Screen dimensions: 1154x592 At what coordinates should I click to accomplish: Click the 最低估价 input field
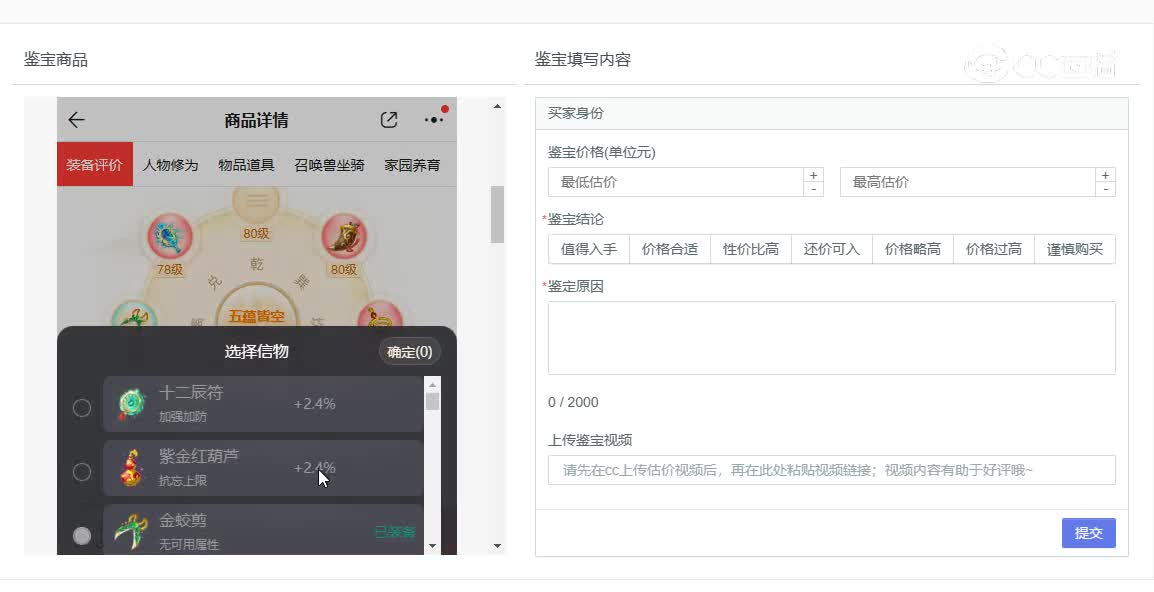676,182
